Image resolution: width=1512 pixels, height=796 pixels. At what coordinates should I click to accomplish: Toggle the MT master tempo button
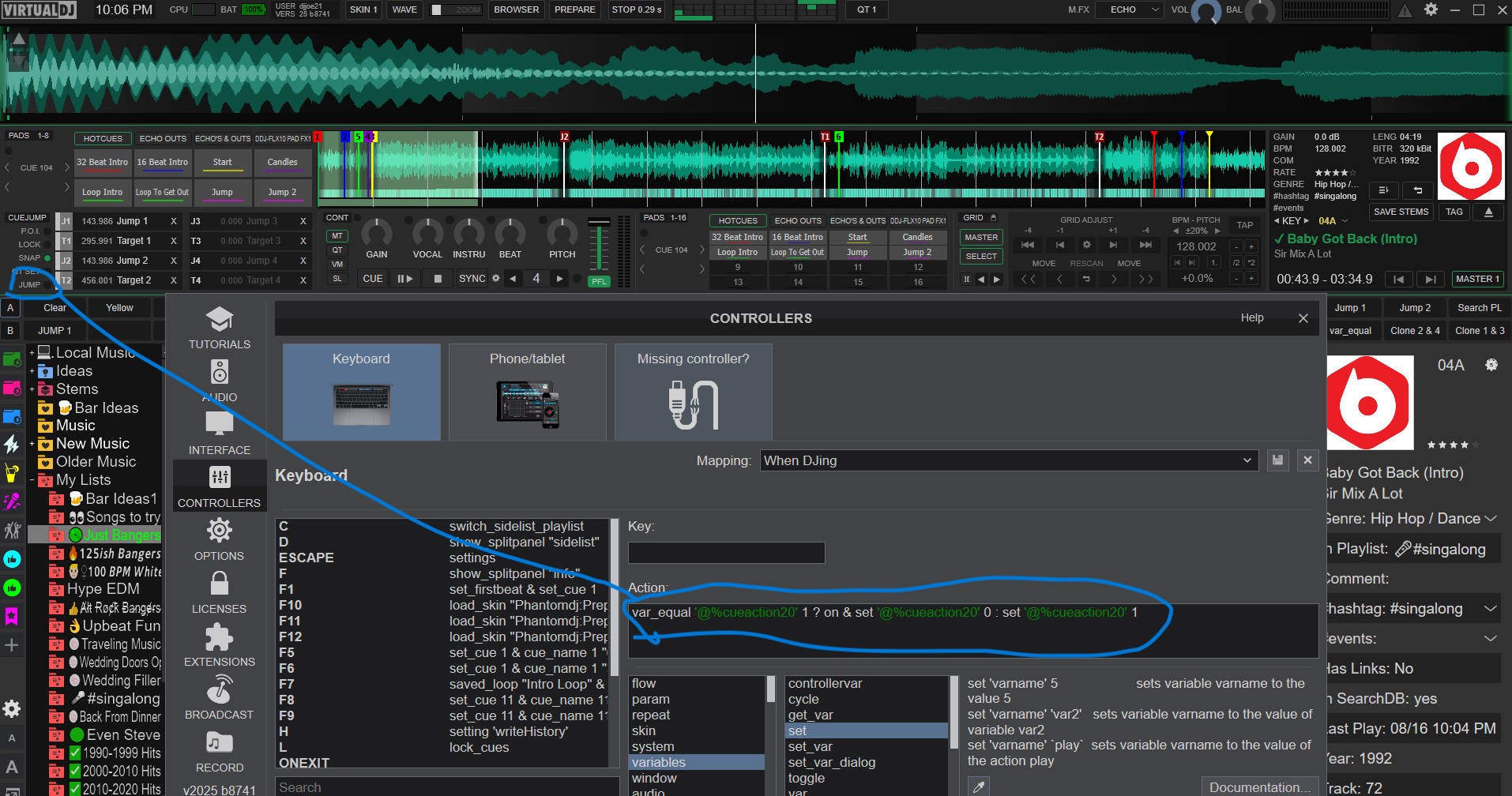[x=337, y=236]
